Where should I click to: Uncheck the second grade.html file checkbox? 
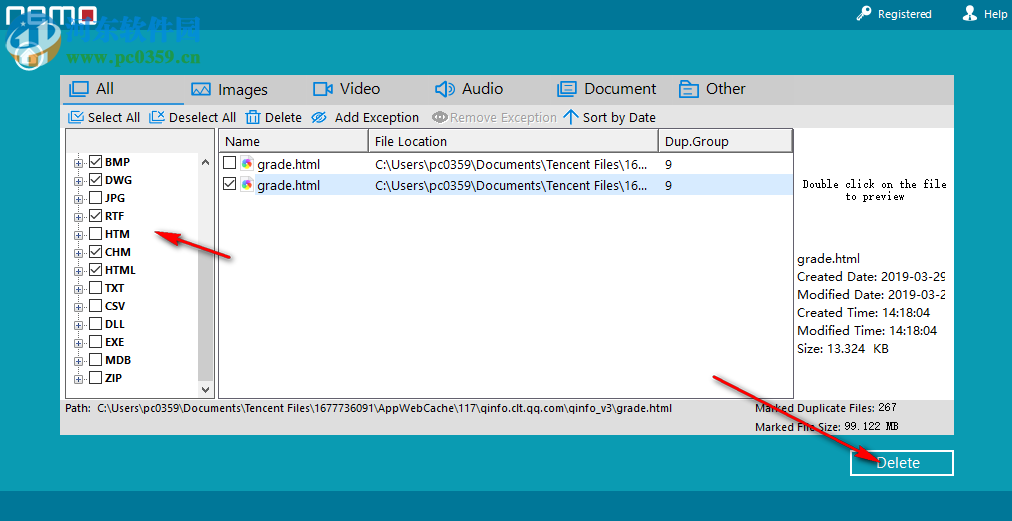click(x=229, y=185)
